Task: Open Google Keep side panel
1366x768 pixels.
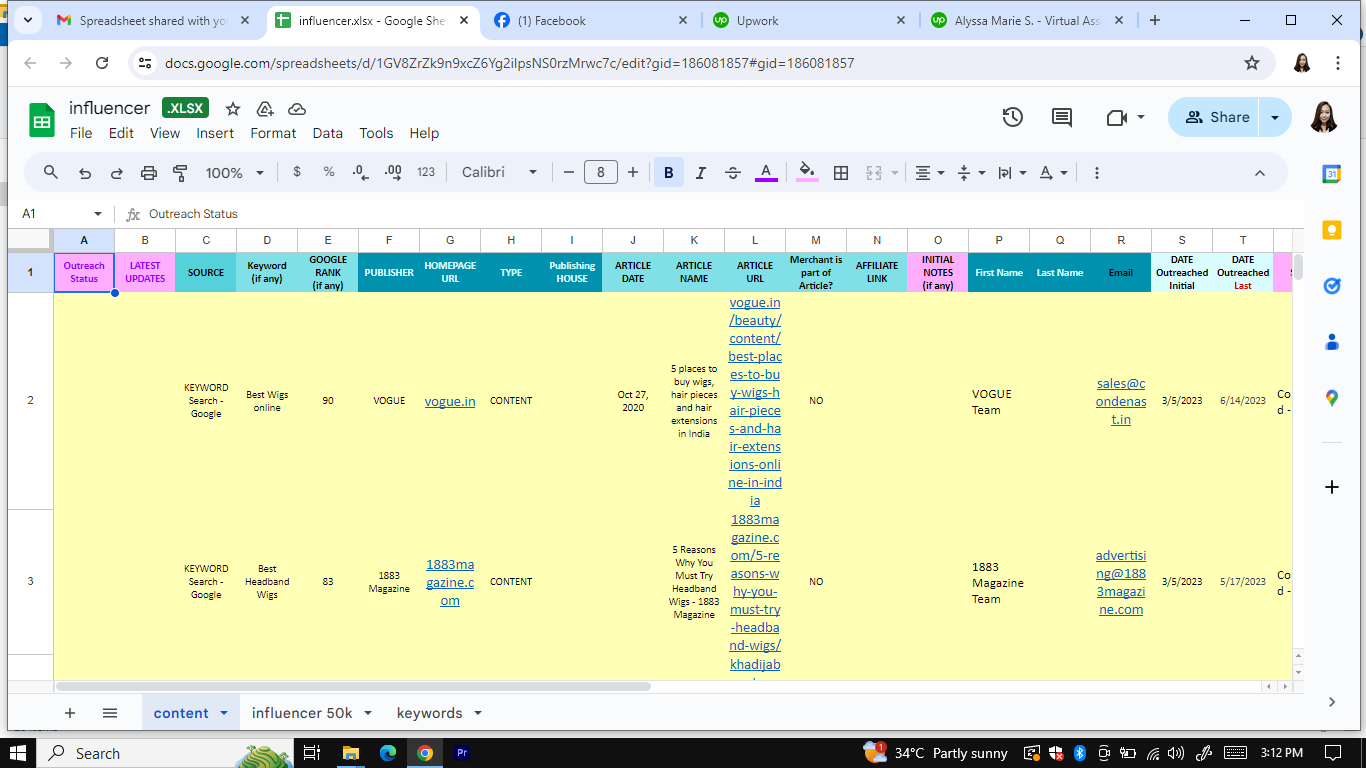Action: point(1332,230)
